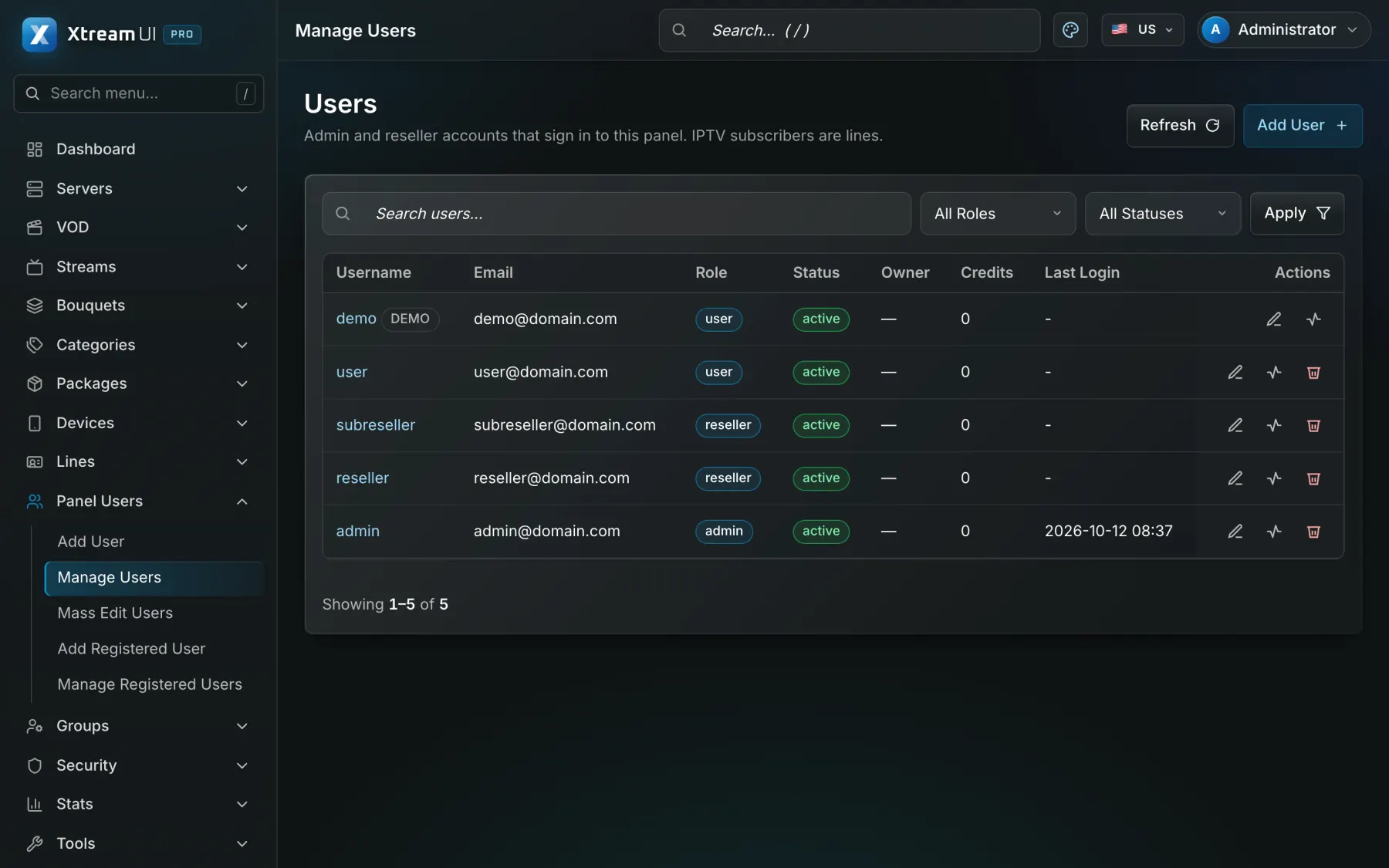Edit the admin account pencil icon
The image size is (1389, 868).
click(1235, 532)
